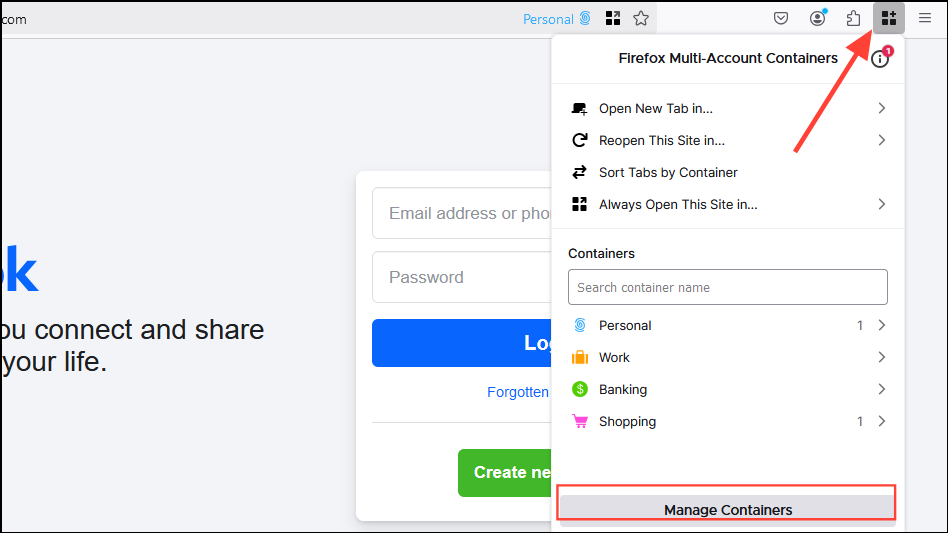The image size is (948, 533).
Task: Expand the Always Open This Site chevron
Action: pyautogui.click(x=881, y=204)
